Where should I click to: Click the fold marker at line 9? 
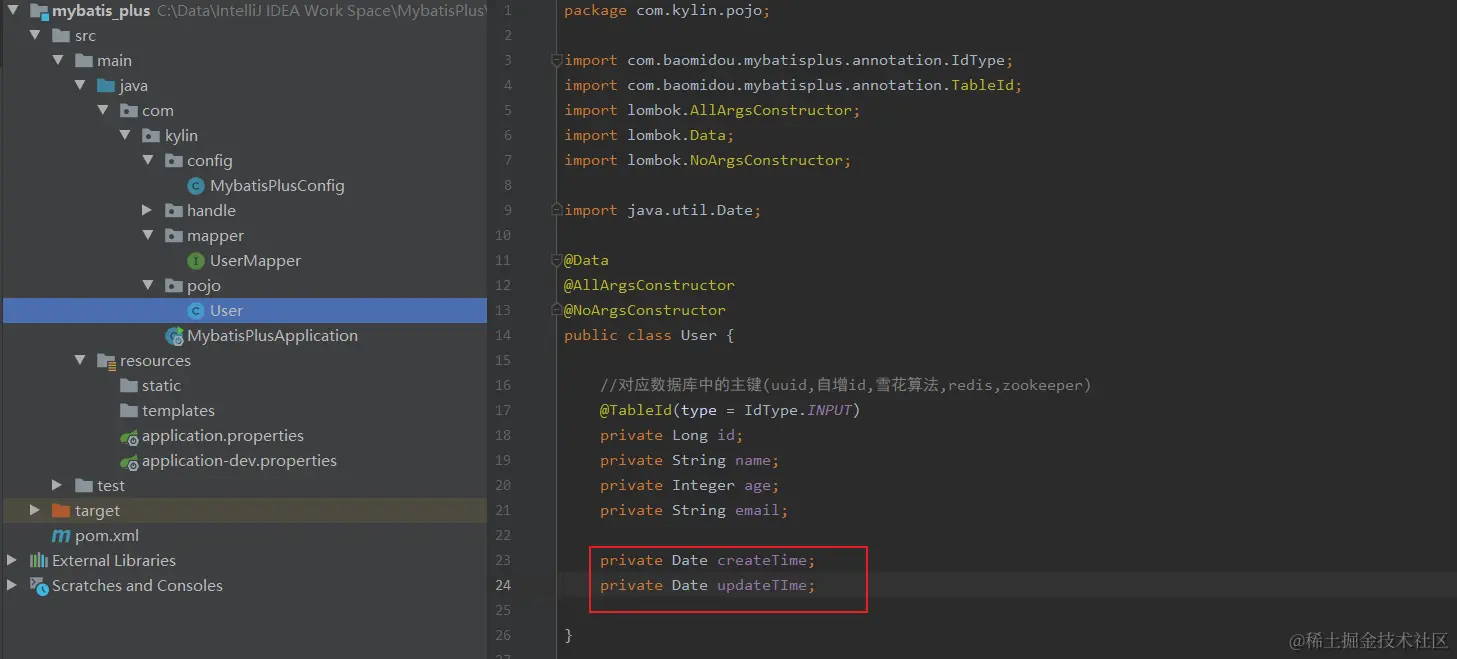pos(557,211)
